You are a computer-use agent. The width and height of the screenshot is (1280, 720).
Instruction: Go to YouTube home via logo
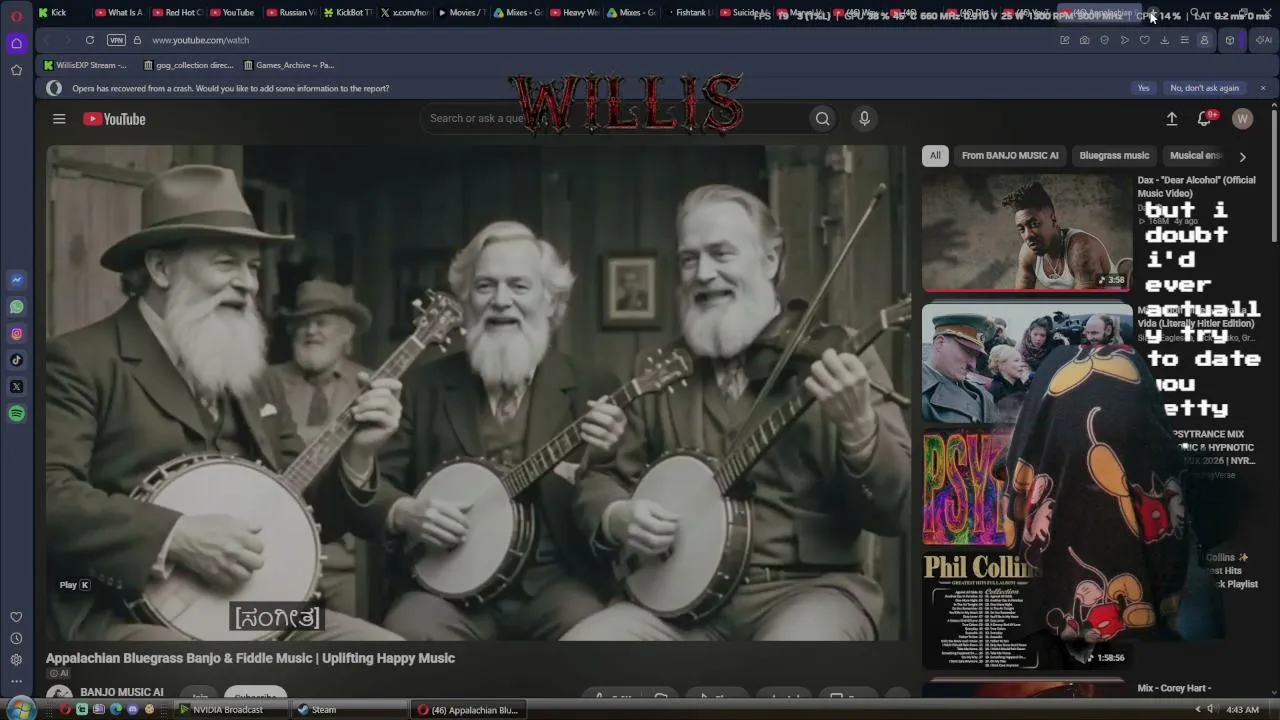114,119
